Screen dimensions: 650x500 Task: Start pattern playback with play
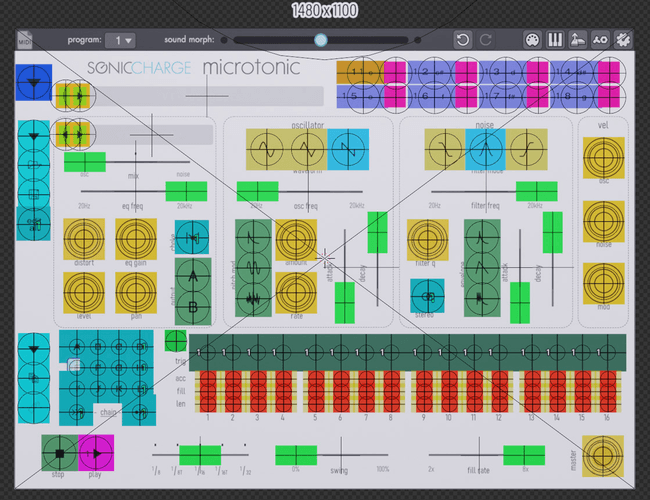click(x=96, y=453)
